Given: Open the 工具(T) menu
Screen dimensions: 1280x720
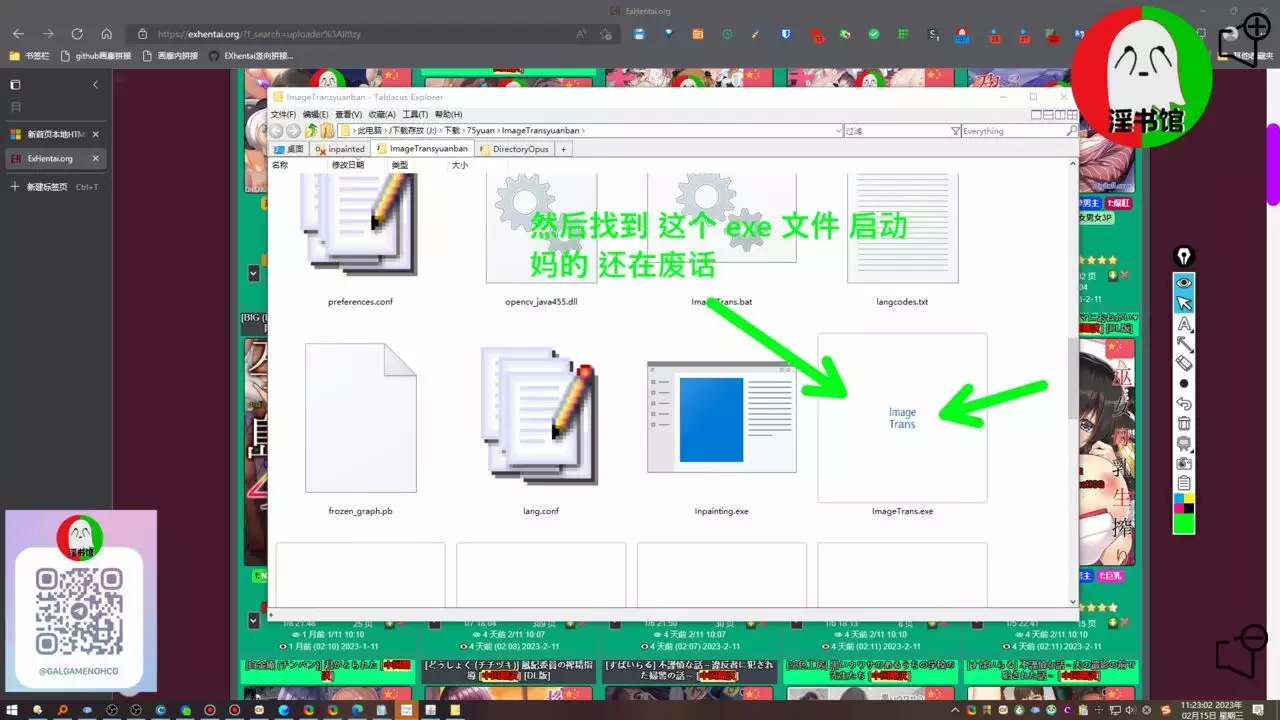Looking at the screenshot, I should (415, 115).
